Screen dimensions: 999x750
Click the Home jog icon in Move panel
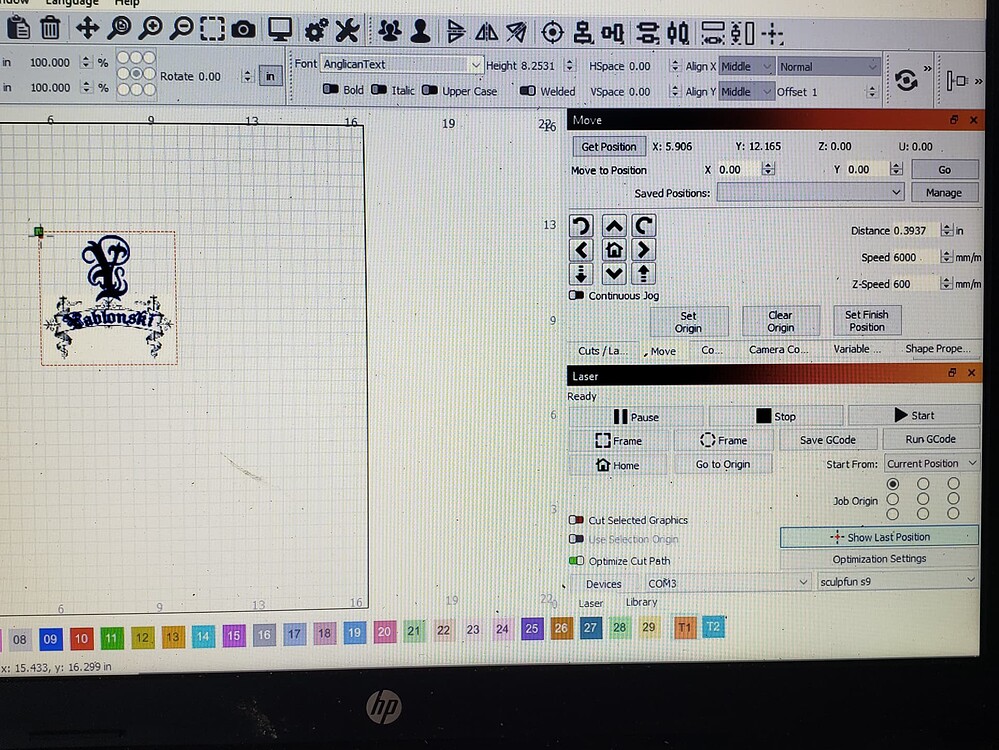[613, 249]
